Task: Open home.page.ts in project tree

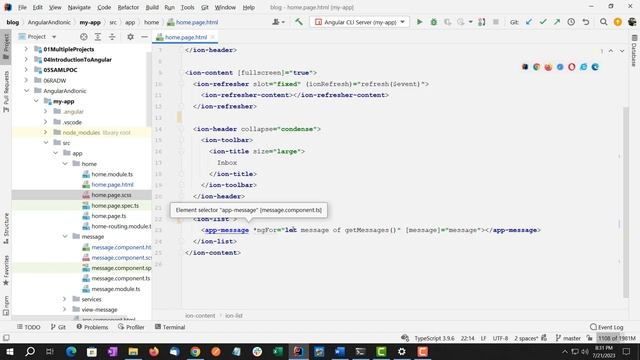Action: click(109, 216)
